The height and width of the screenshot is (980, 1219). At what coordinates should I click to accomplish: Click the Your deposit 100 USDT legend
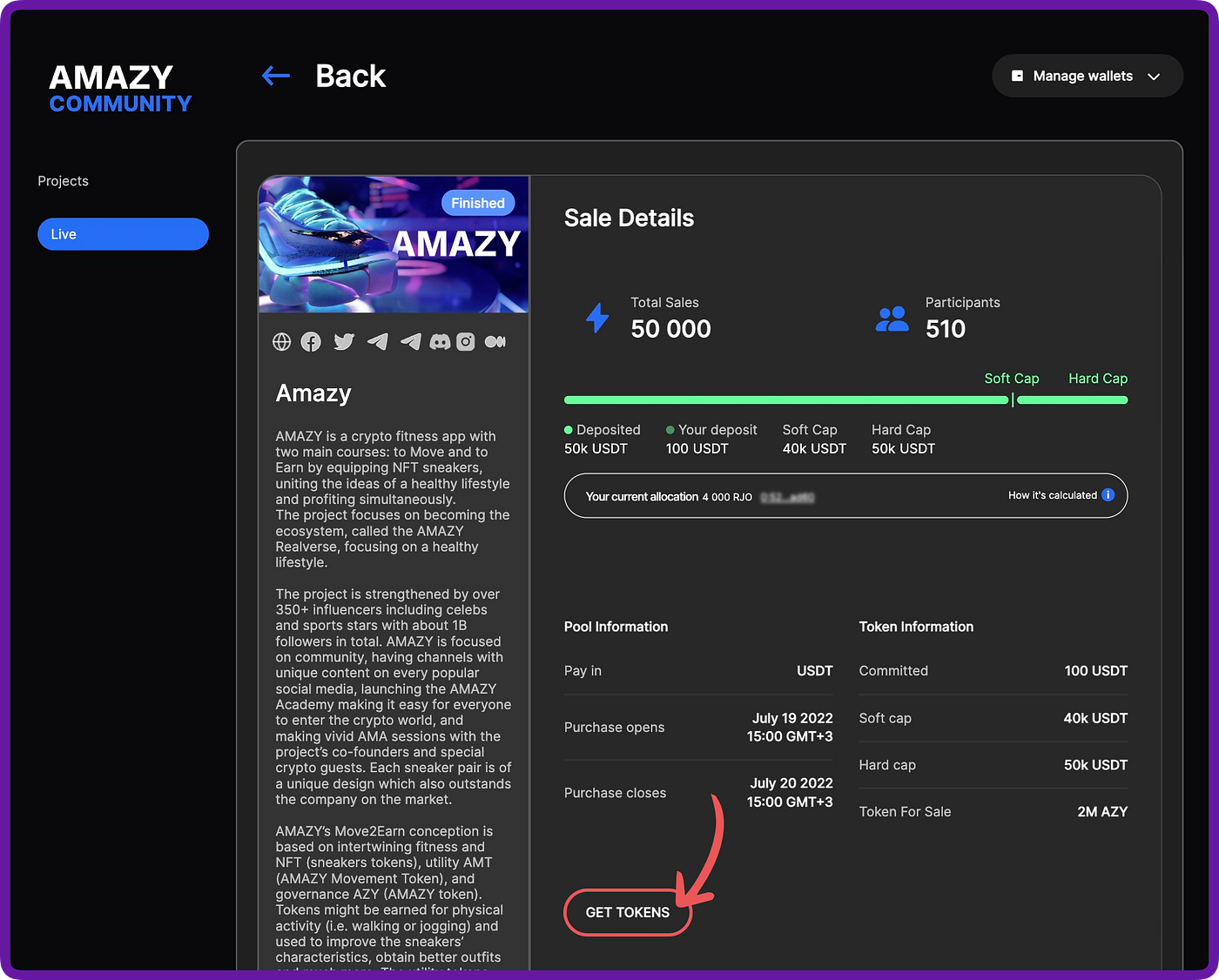[711, 440]
